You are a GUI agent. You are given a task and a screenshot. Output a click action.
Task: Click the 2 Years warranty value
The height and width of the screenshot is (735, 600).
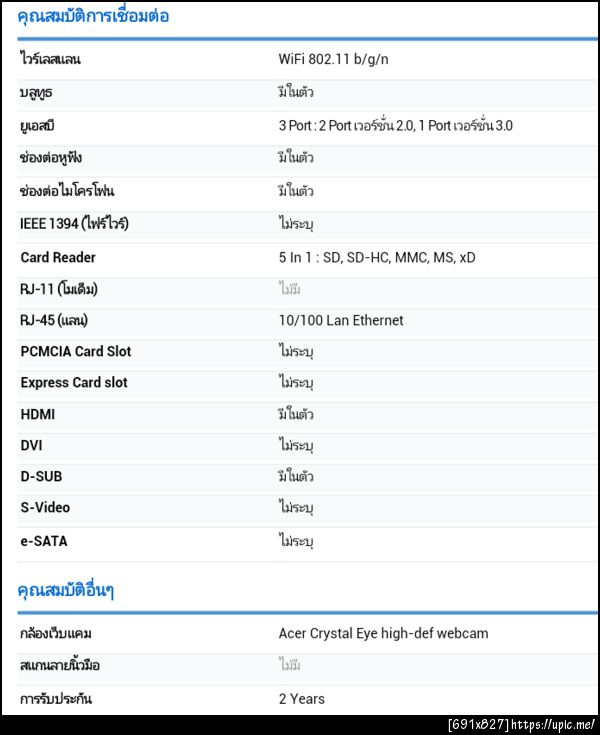(301, 698)
